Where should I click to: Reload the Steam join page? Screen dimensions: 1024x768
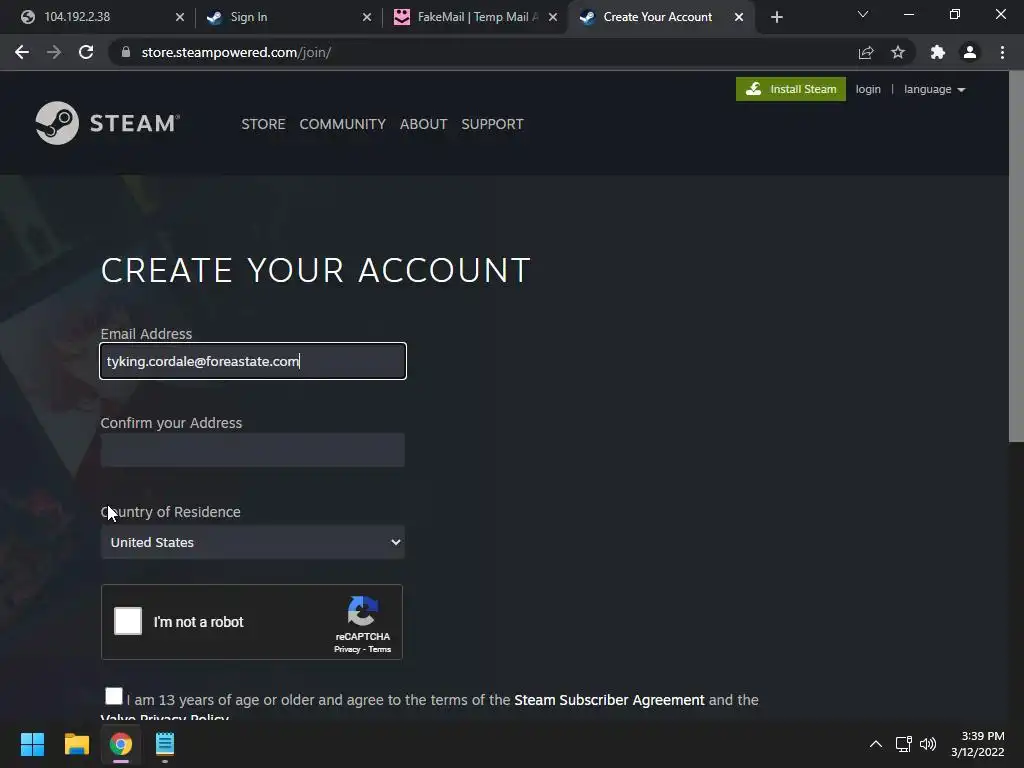tap(86, 52)
